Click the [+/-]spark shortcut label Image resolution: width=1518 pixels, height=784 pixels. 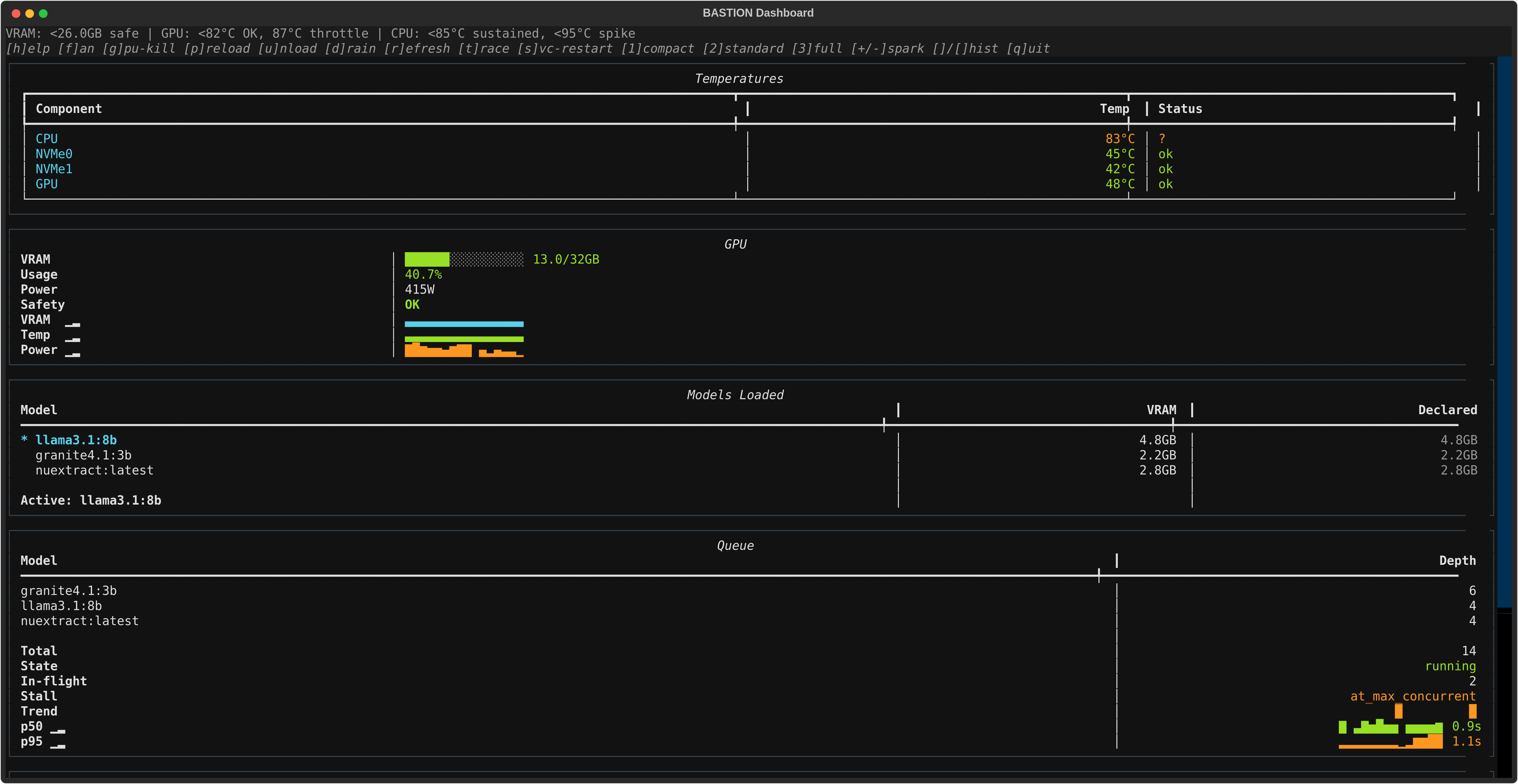[887, 49]
